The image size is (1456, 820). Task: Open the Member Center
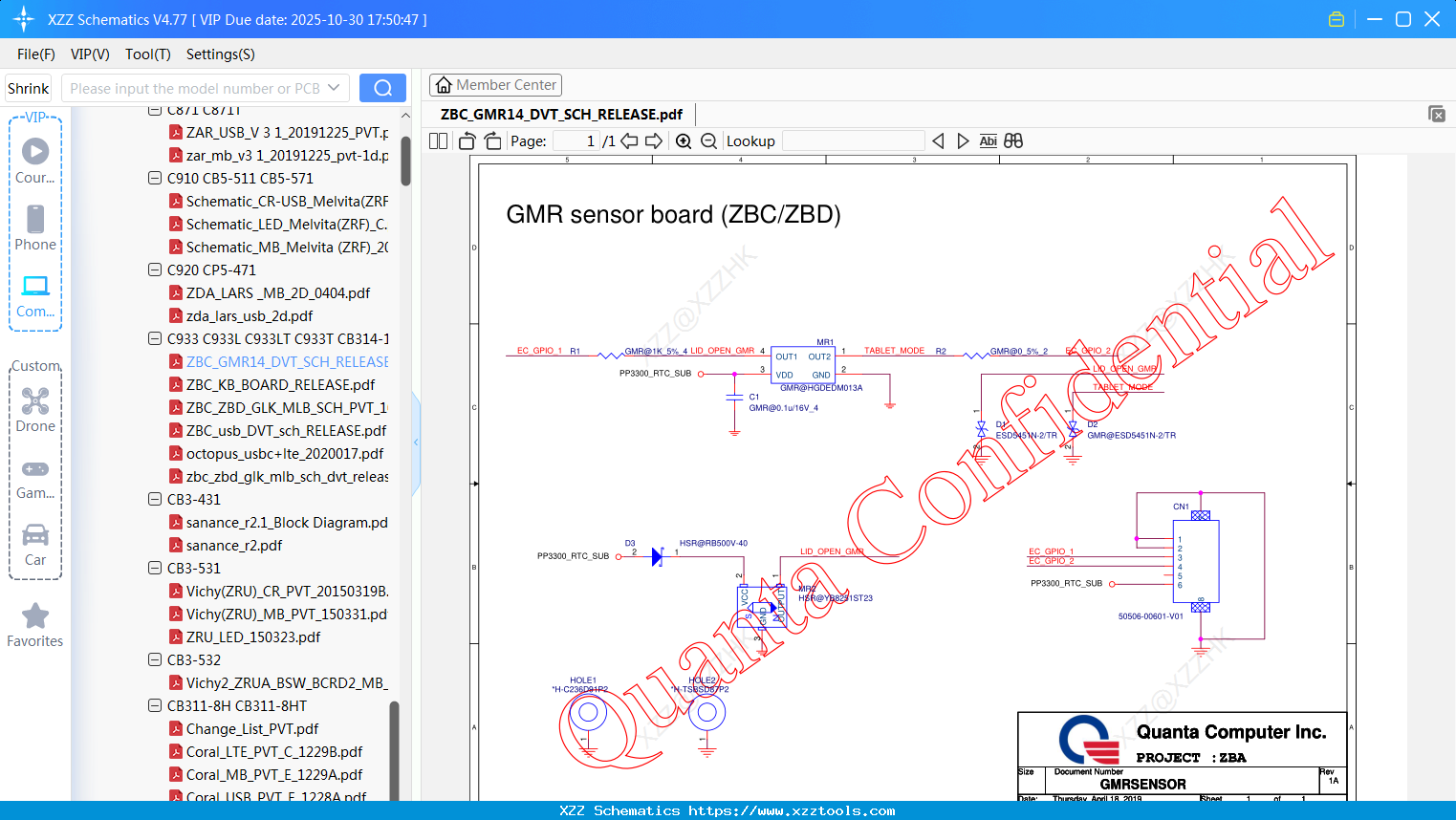tap(495, 85)
